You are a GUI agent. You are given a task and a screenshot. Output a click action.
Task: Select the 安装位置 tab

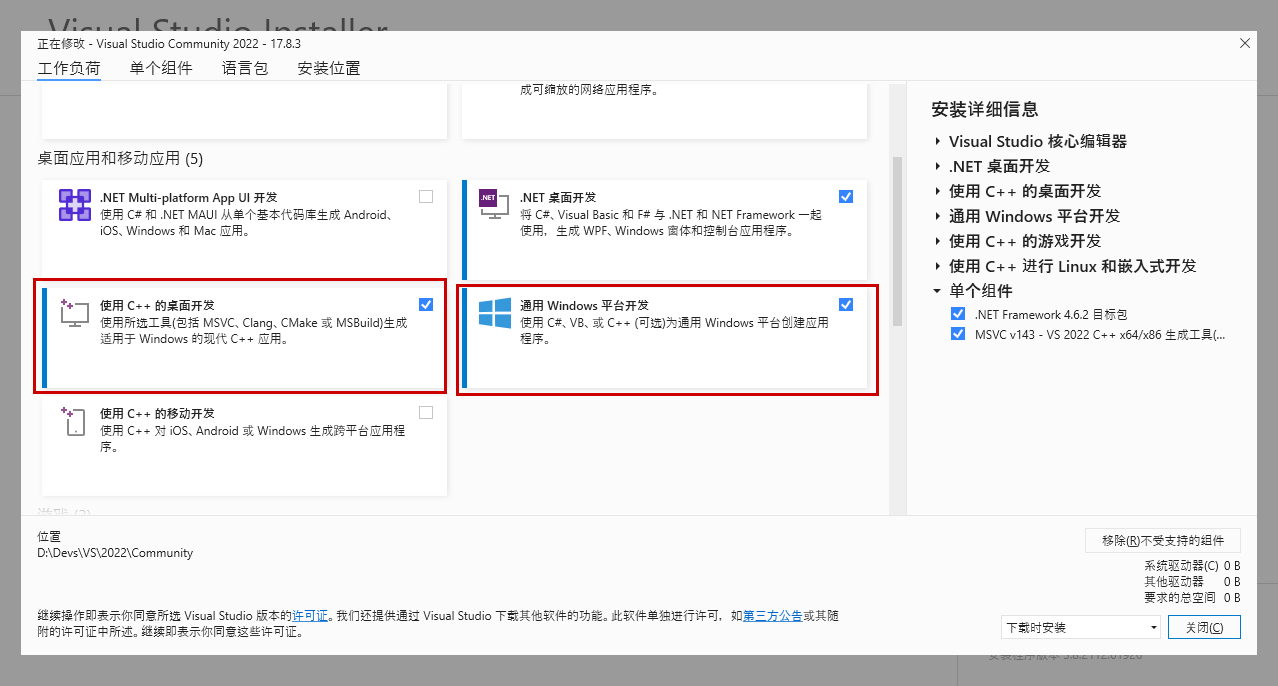pos(329,69)
